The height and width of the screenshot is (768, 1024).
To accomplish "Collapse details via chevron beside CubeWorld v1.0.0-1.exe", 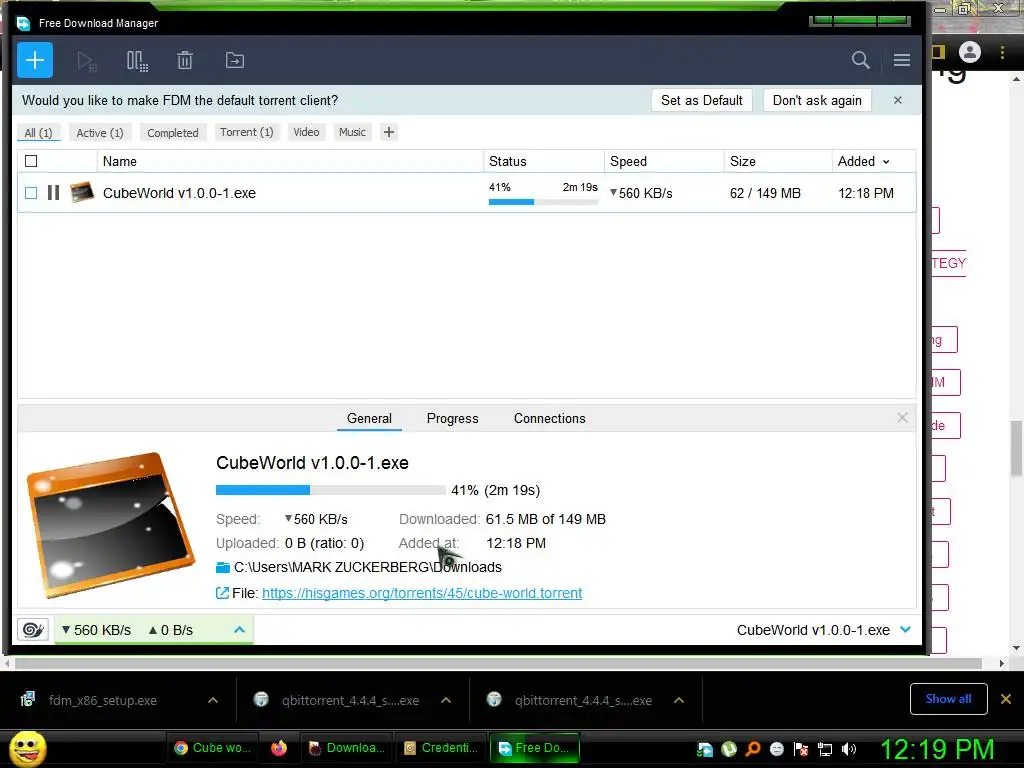I will coord(905,630).
